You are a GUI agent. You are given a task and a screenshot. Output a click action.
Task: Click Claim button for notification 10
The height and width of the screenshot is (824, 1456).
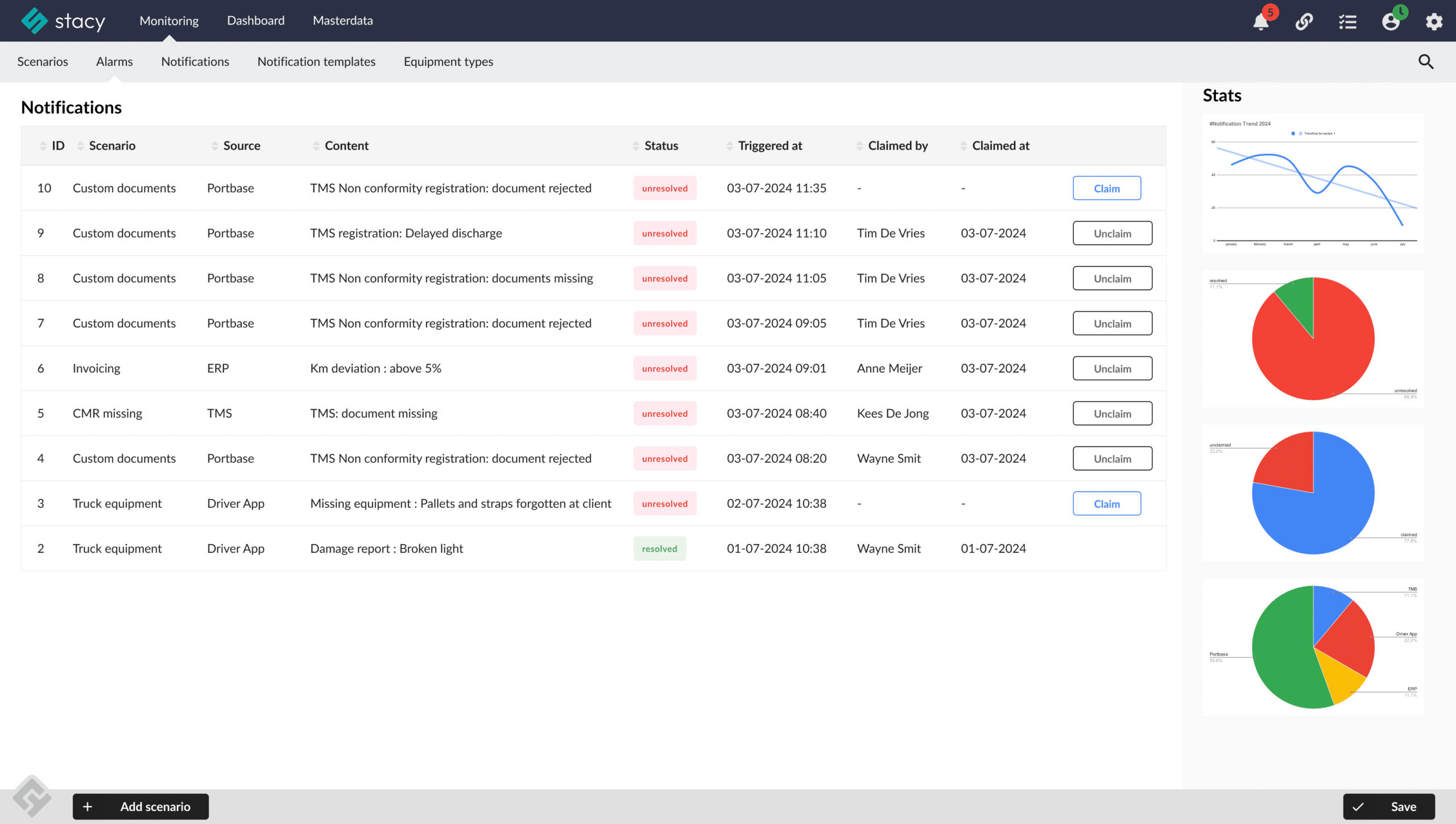point(1106,187)
